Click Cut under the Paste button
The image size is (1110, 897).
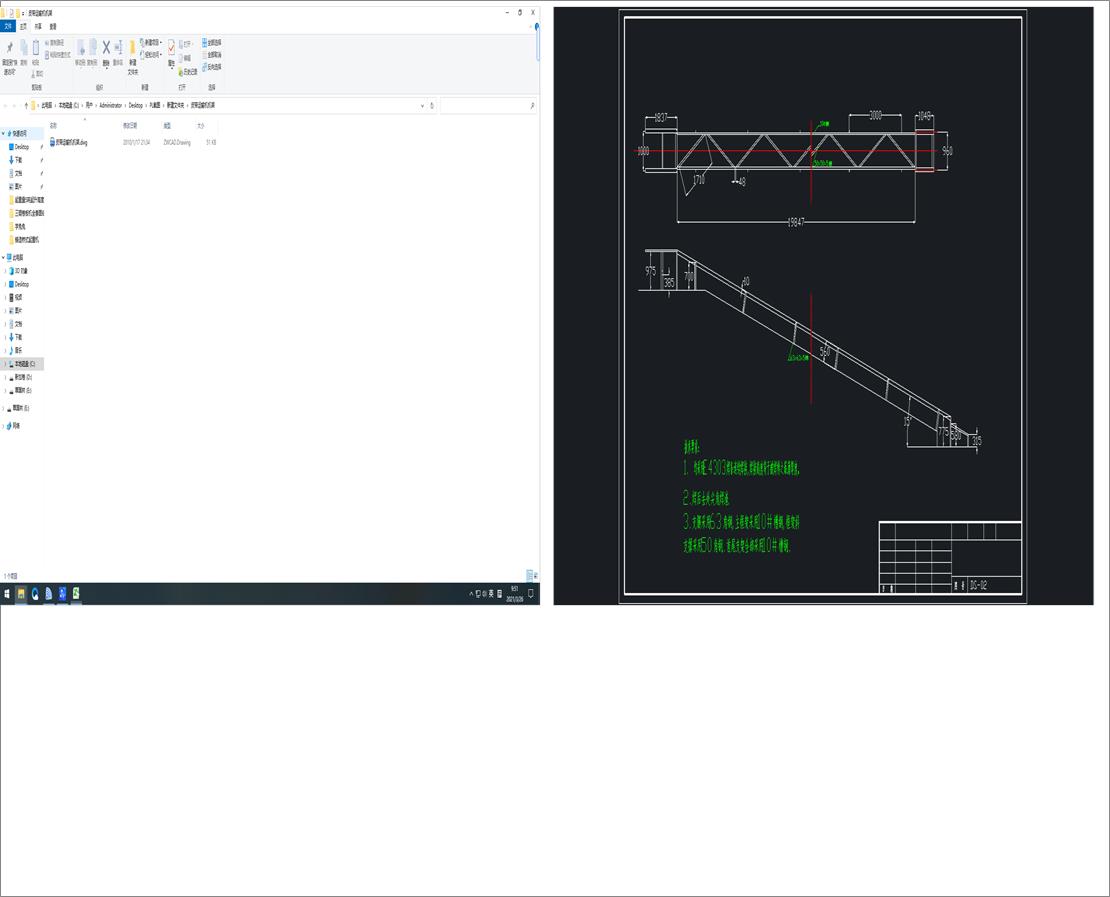[x=37, y=74]
